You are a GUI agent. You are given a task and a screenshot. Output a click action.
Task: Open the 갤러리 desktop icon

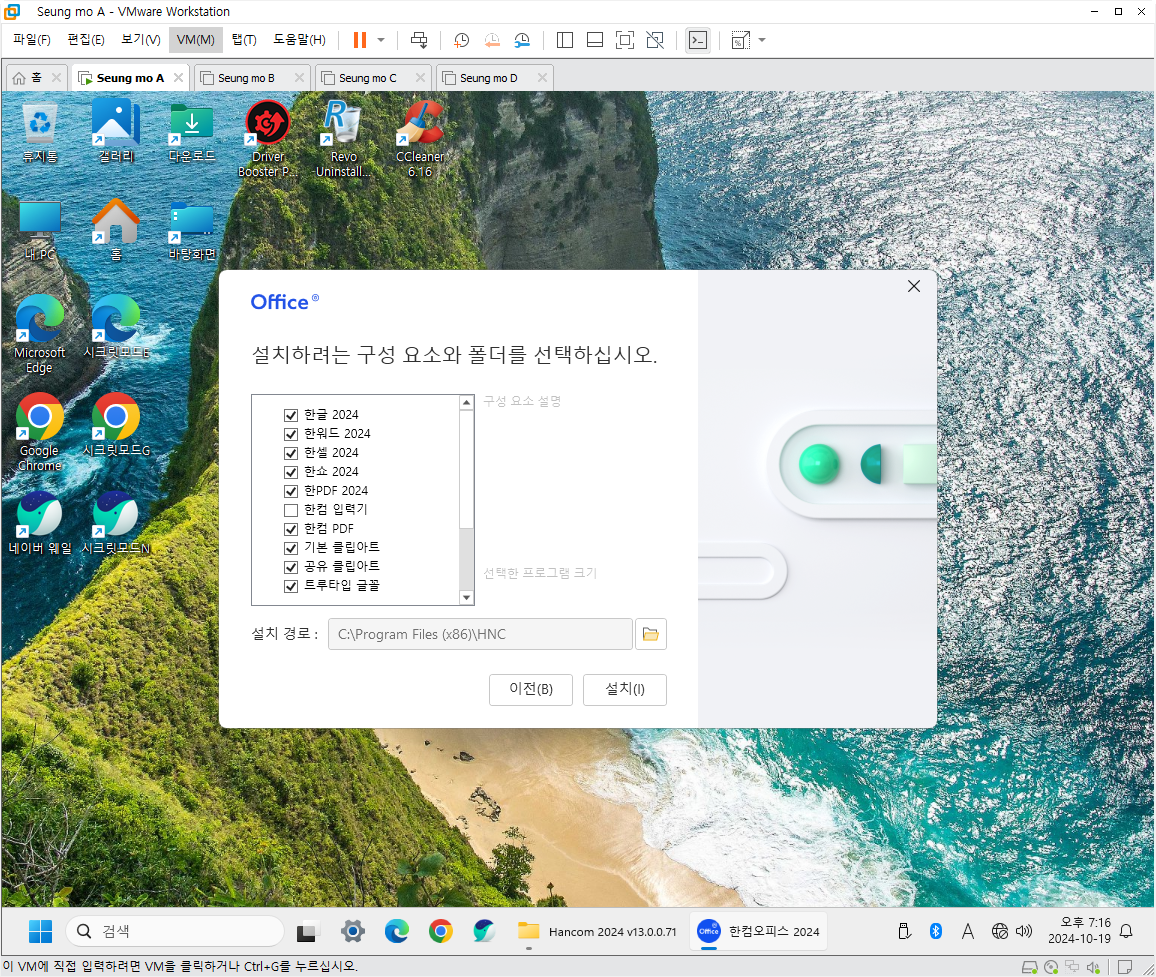point(116,131)
